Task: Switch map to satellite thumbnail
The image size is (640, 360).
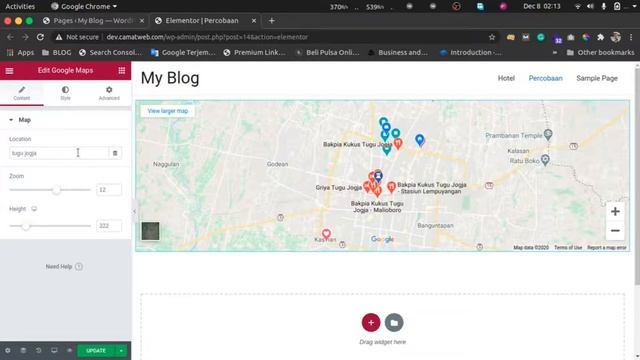Action: tap(150, 231)
